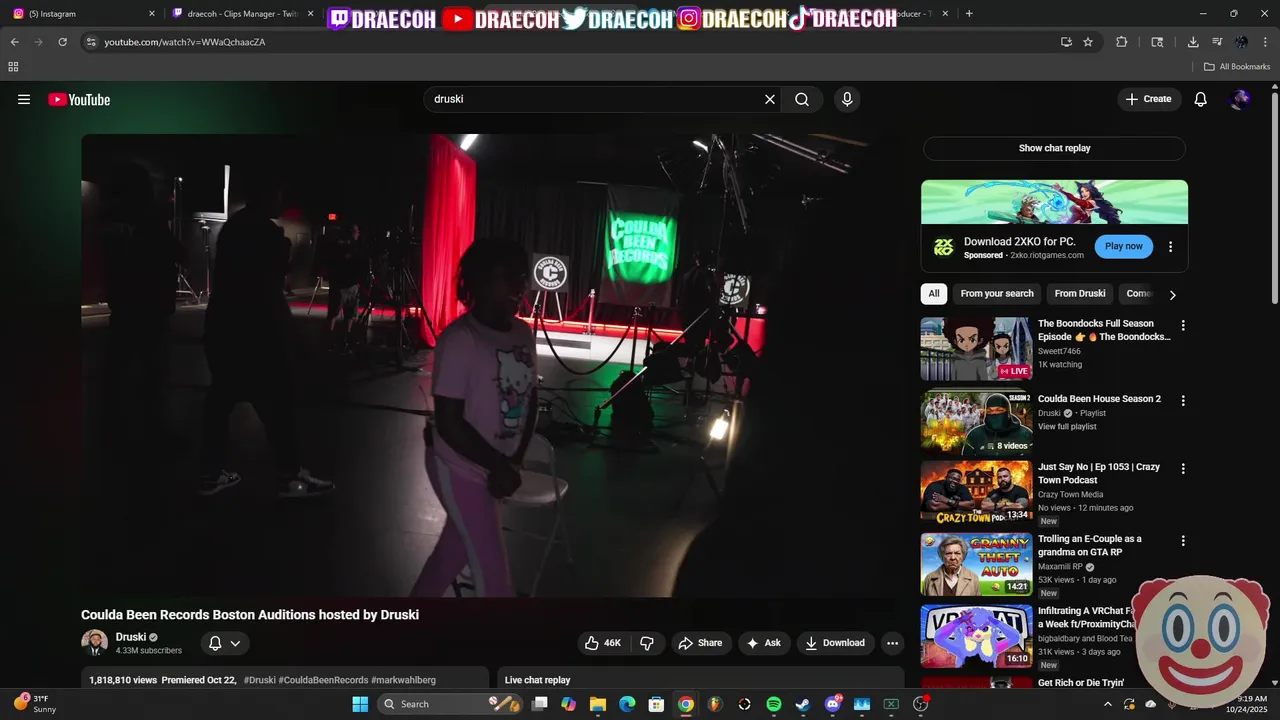Start voice search with the microphone
The height and width of the screenshot is (720, 1280).
coord(847,99)
